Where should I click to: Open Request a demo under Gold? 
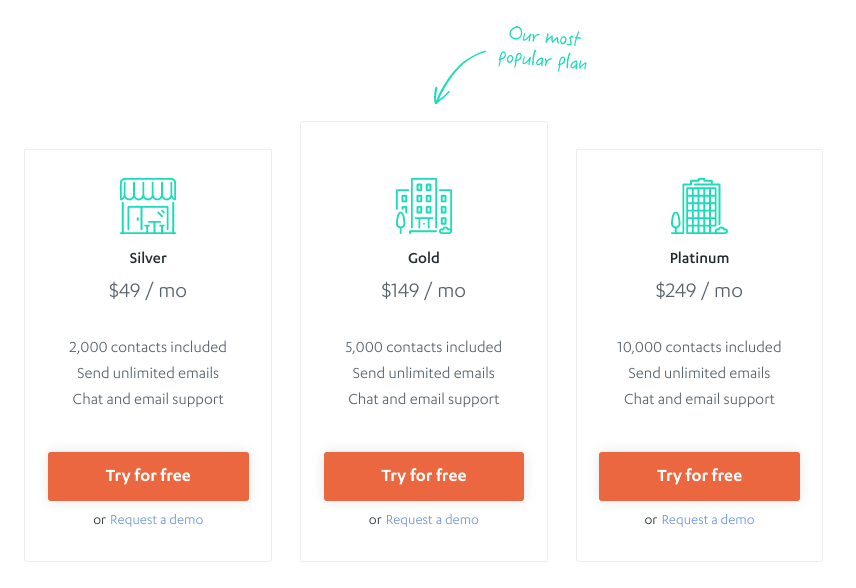pyautogui.click(x=432, y=520)
